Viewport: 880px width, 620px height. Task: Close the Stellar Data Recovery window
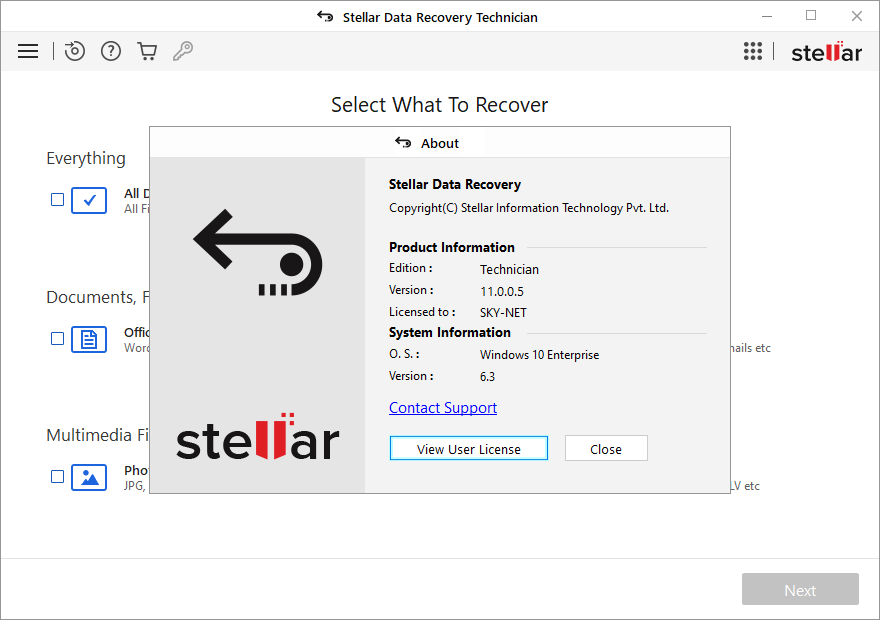(x=856, y=16)
